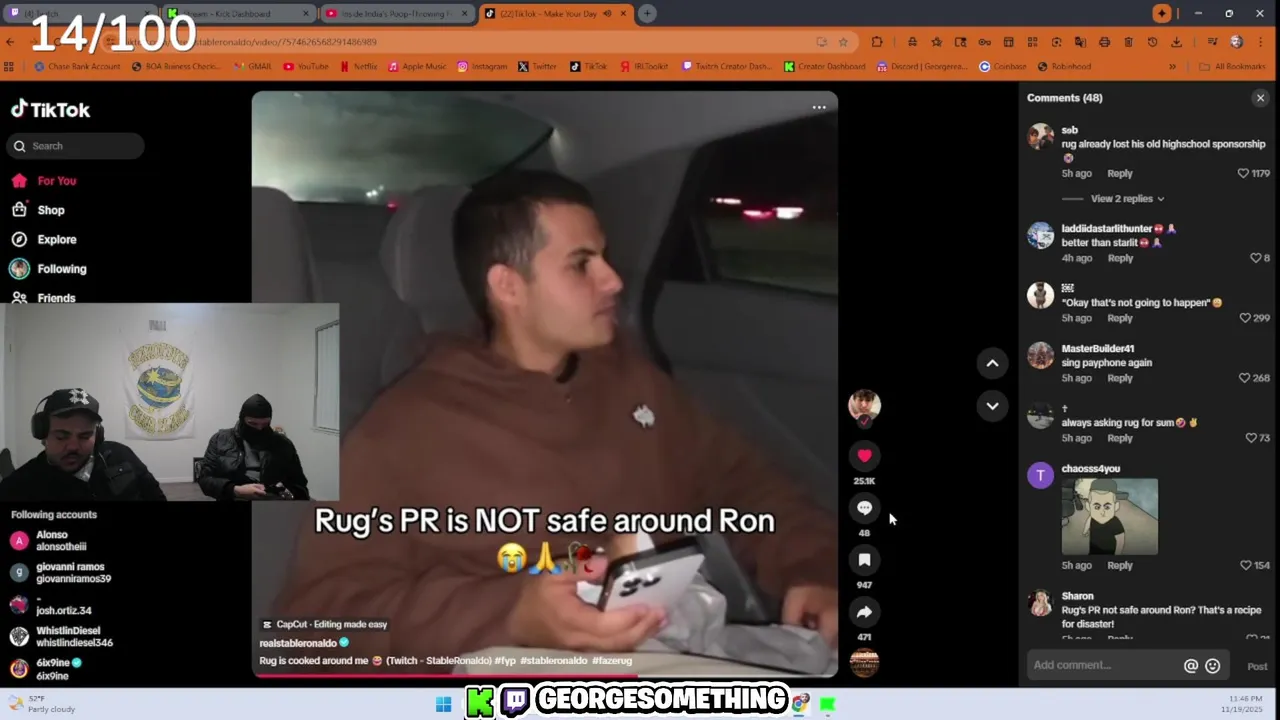
Task: Click the Post comment button
Action: tap(1257, 667)
